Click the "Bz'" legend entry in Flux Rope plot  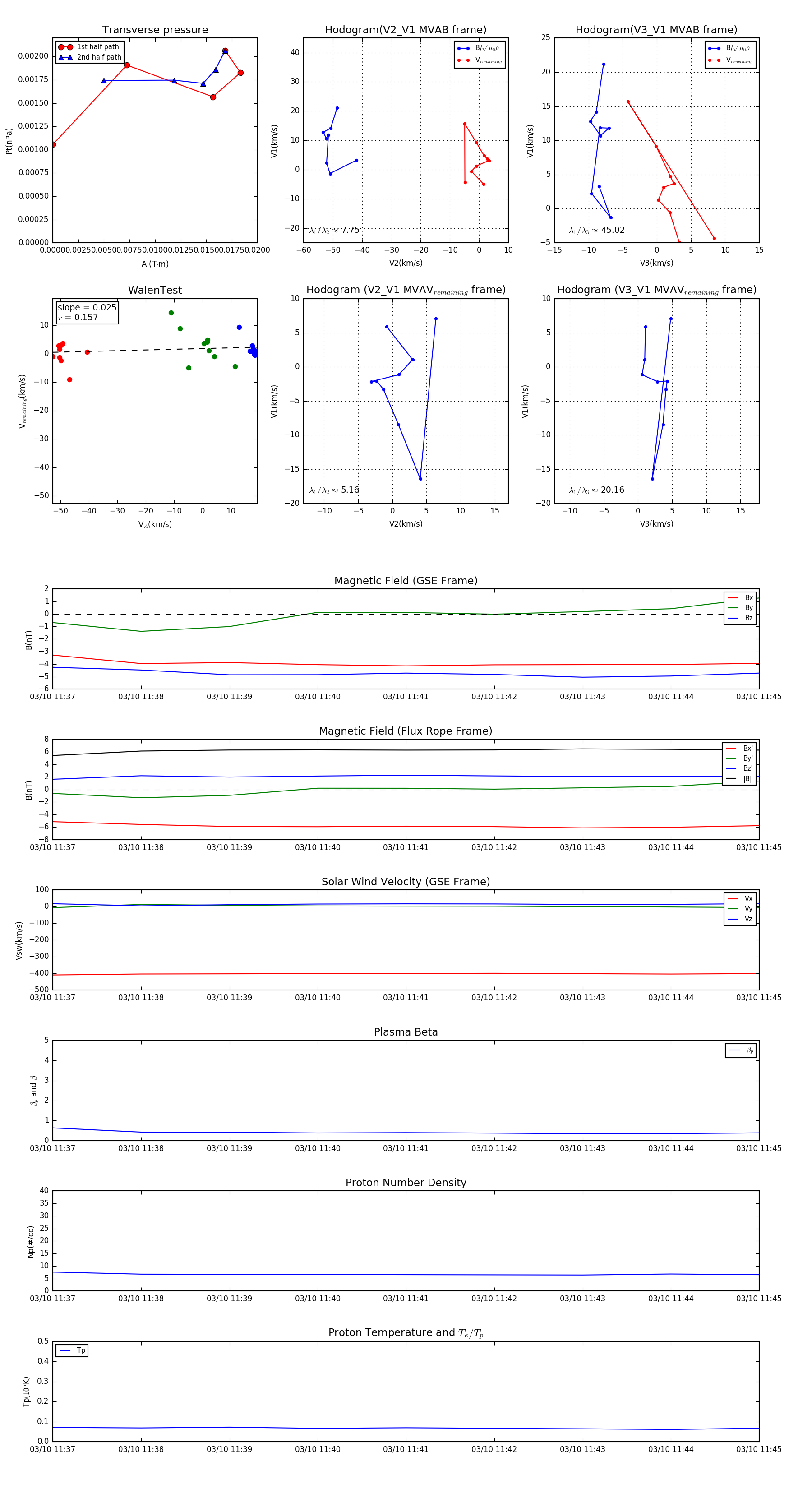click(x=739, y=768)
